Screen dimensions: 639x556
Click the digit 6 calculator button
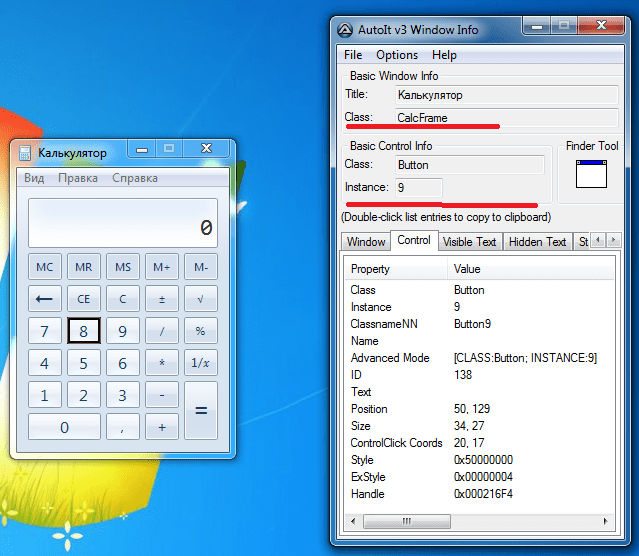point(123,363)
